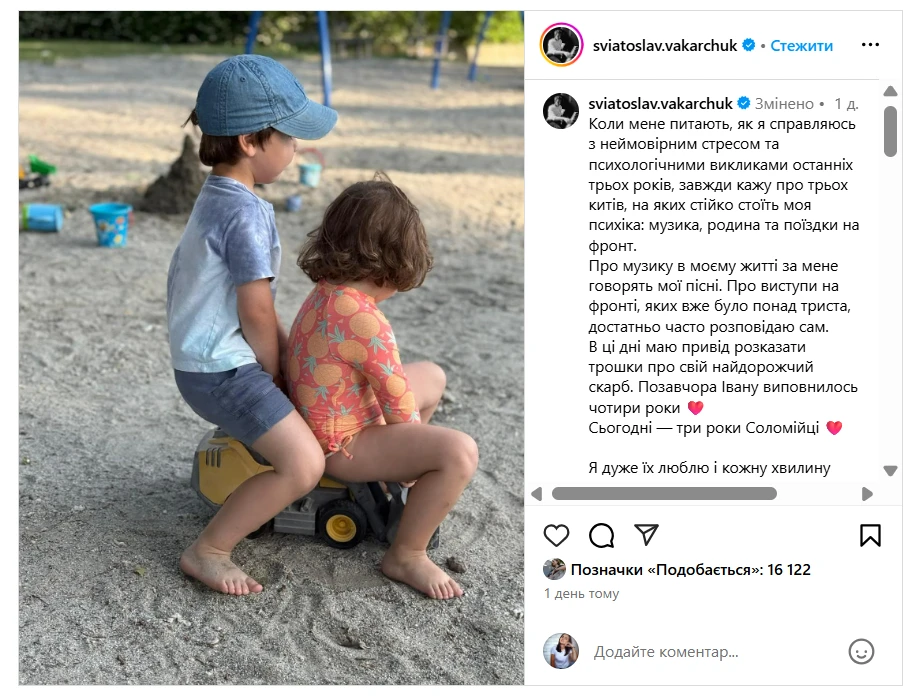The height and width of the screenshot is (700, 922).
Task: Click the verified badge in post header
Action: (749, 45)
